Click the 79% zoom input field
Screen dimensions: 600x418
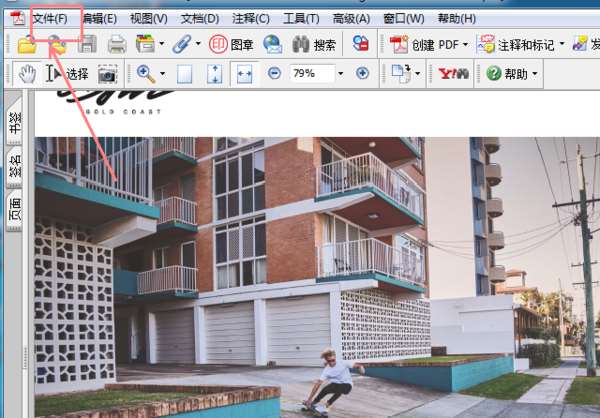pyautogui.click(x=313, y=73)
